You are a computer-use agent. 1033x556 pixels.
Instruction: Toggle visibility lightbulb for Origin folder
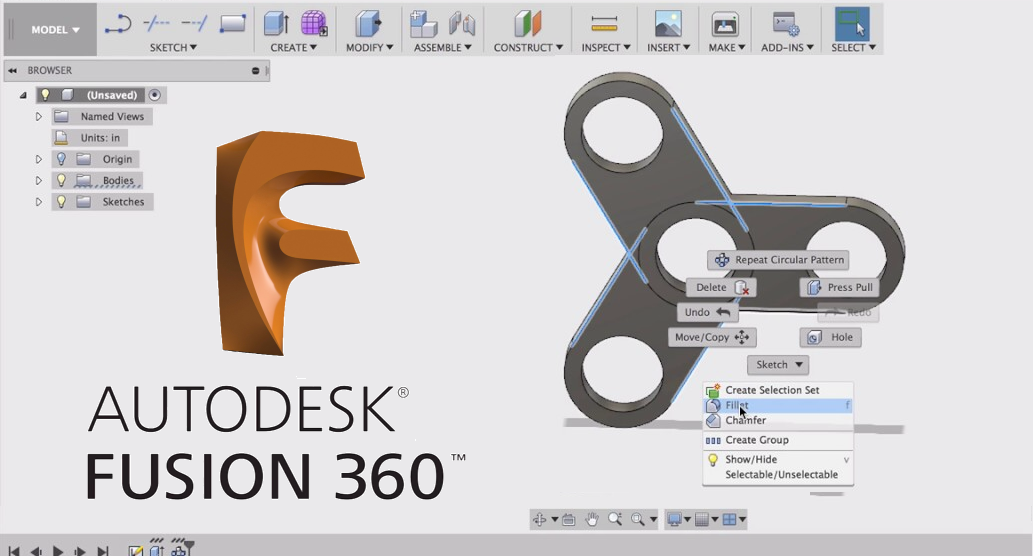(x=61, y=159)
